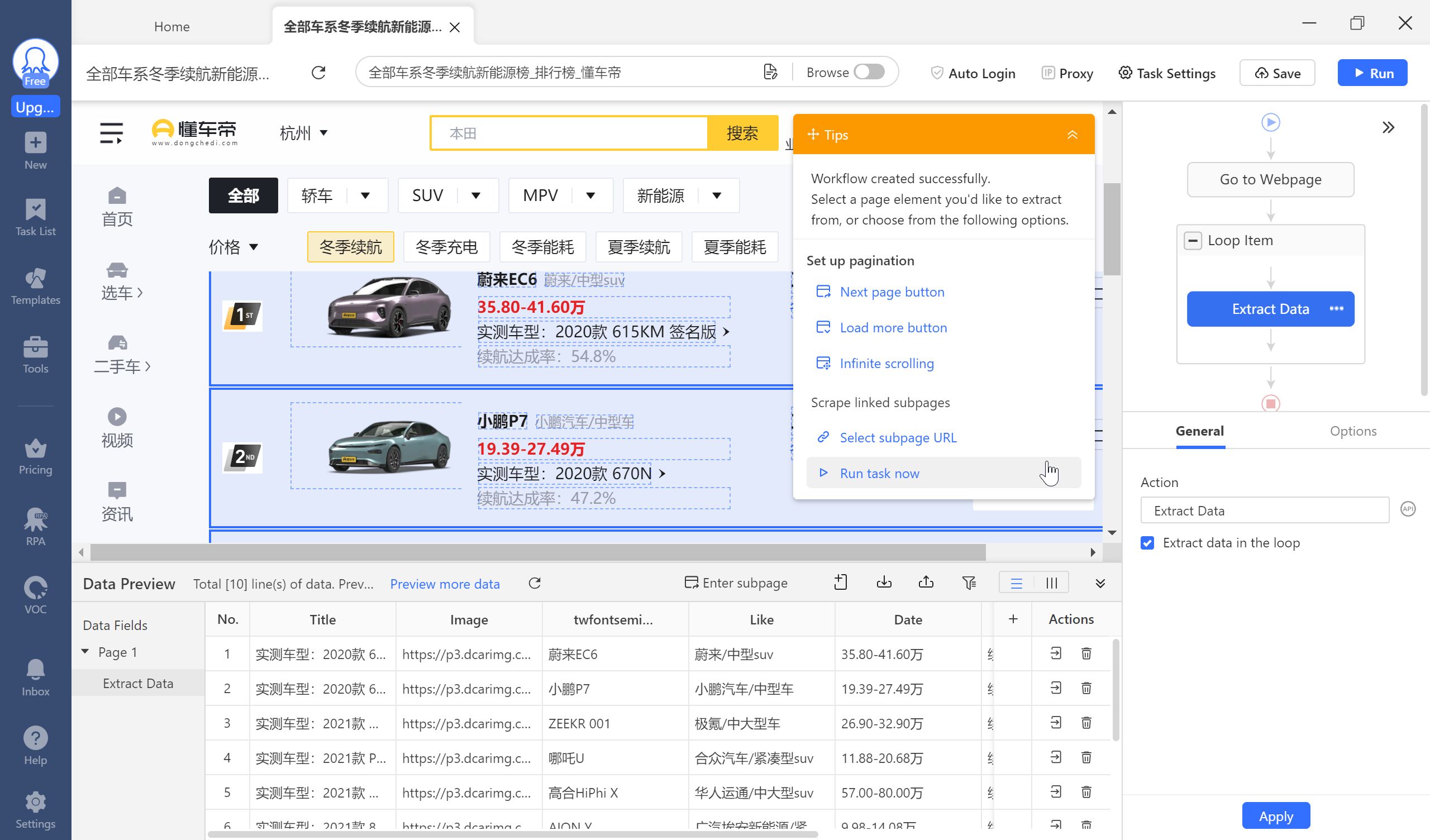The height and width of the screenshot is (840, 1430).
Task: Toggle the Browse mode switch
Action: coord(869,72)
